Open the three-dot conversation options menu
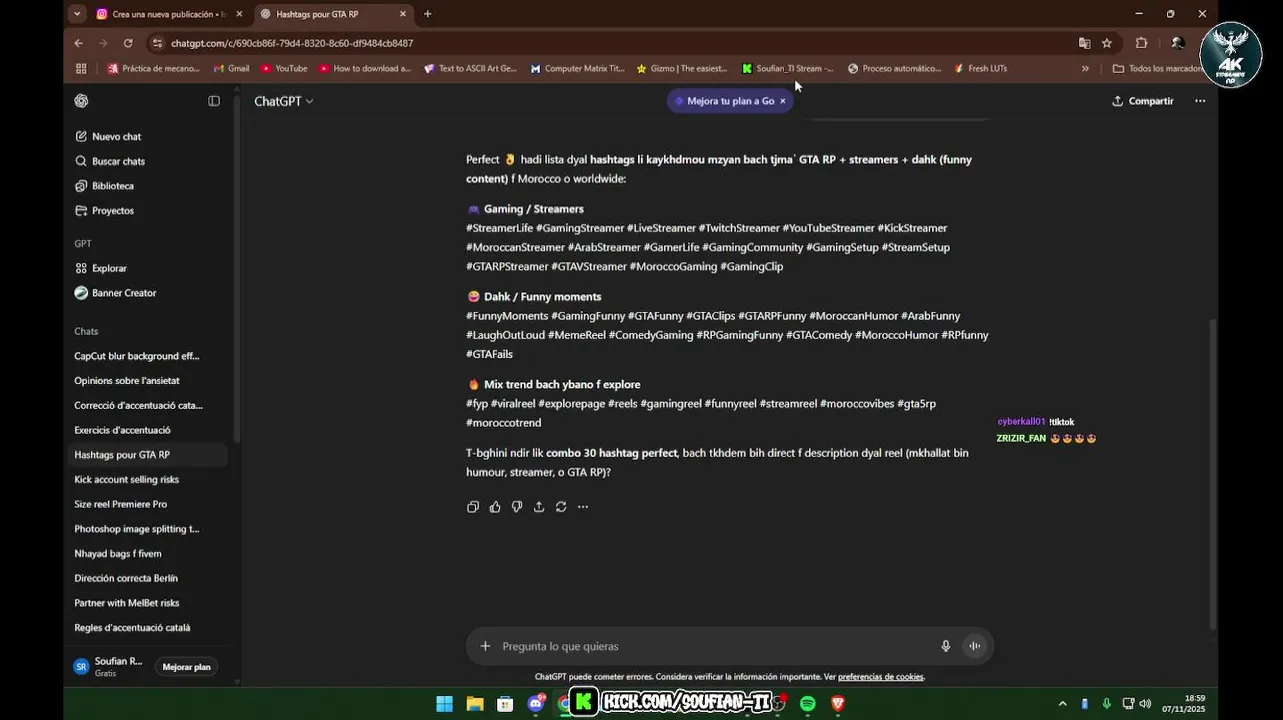The width and height of the screenshot is (1283, 720). click(x=1200, y=101)
